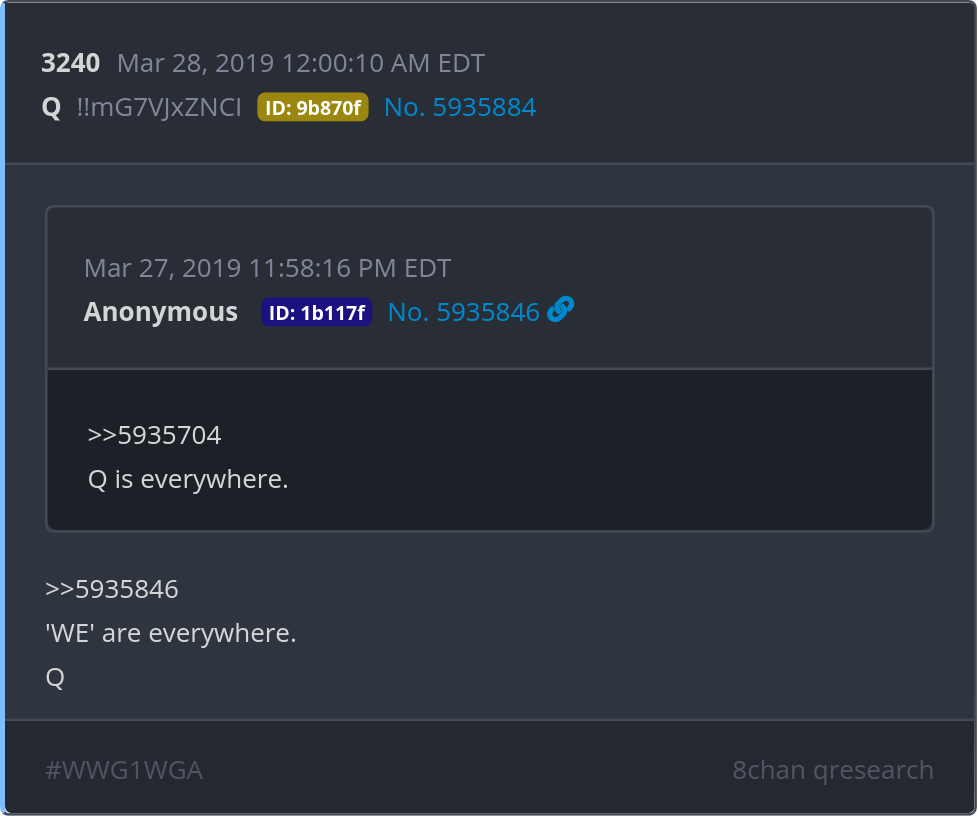Click the yellow ID: 9b870f badge
This screenshot has height=816, width=978.
point(313,108)
